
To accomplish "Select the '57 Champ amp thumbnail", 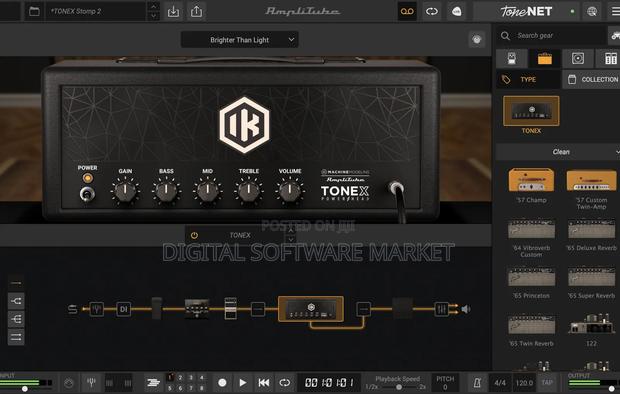I will tap(531, 180).
